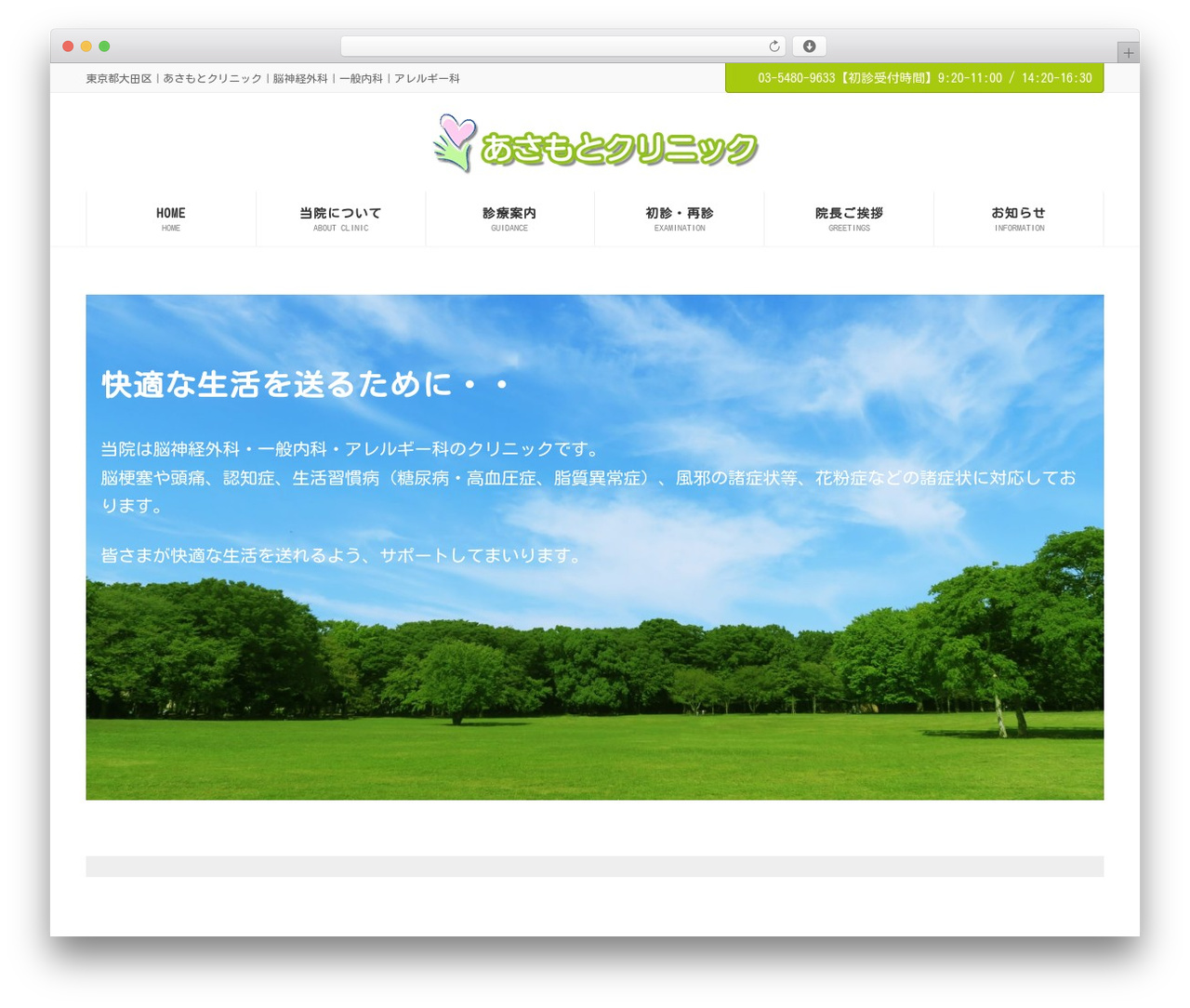Click the 脳梗塞や頭痛 symptoms paragraph
Viewport: 1190px width, 1008px height.
pos(588,492)
